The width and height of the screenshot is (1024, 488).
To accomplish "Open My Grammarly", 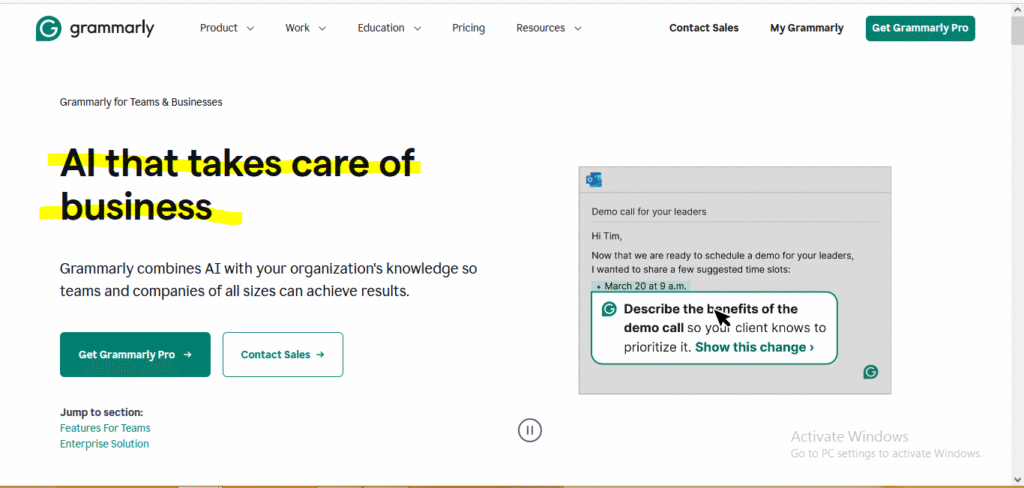I will click(x=807, y=28).
